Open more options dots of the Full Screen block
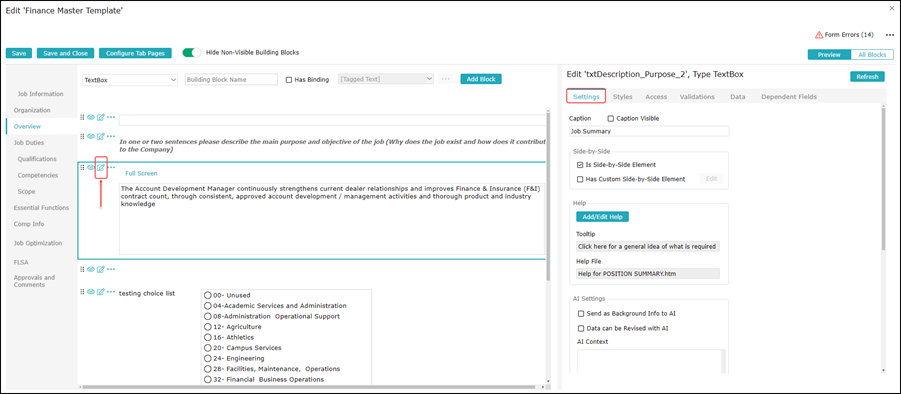This screenshot has height=394, width=901. 111,167
